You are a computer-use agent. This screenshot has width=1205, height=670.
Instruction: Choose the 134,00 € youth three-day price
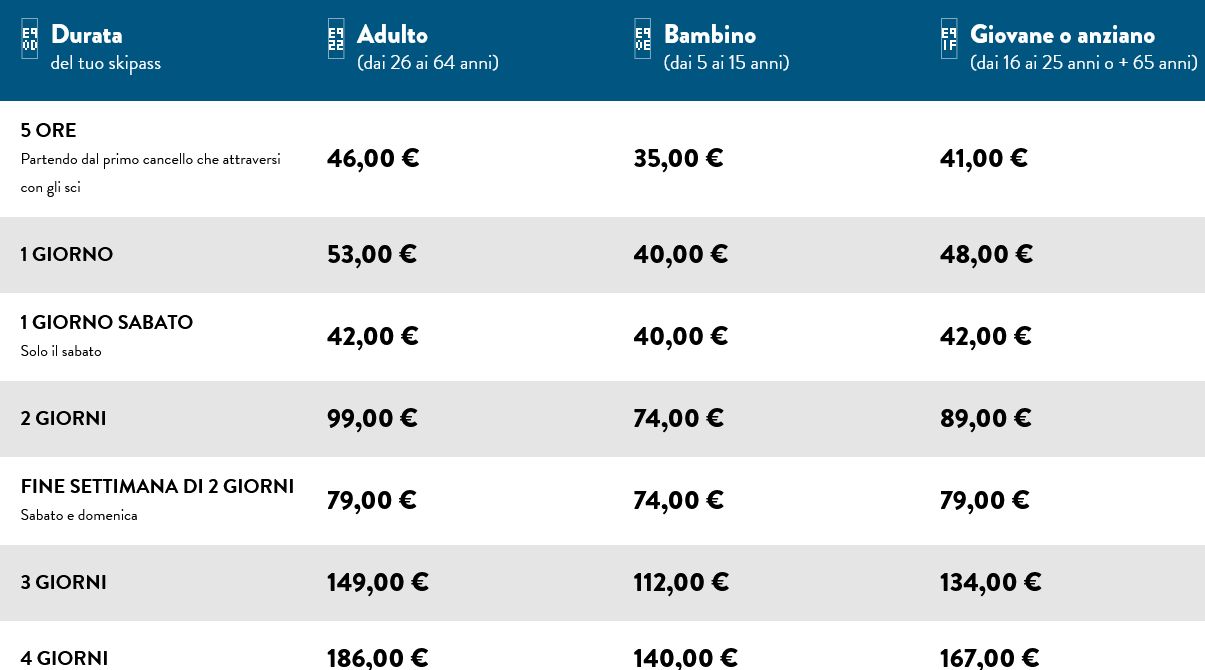(x=990, y=582)
